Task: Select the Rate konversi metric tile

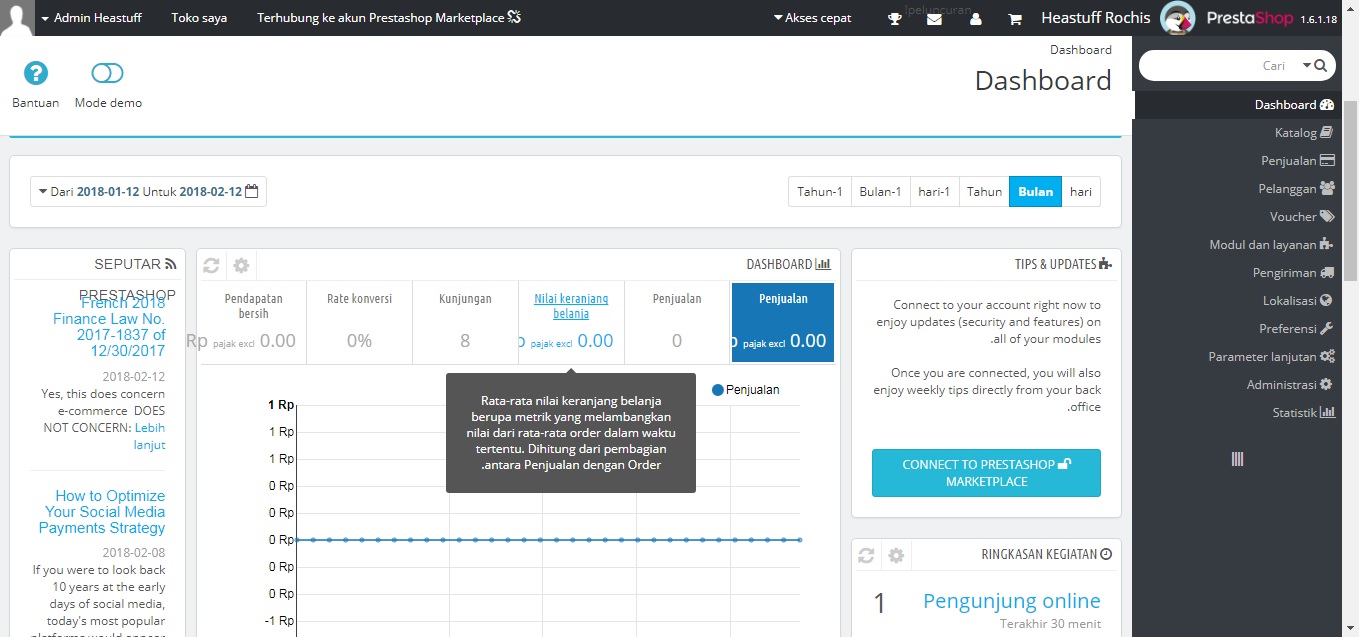Action: point(359,322)
